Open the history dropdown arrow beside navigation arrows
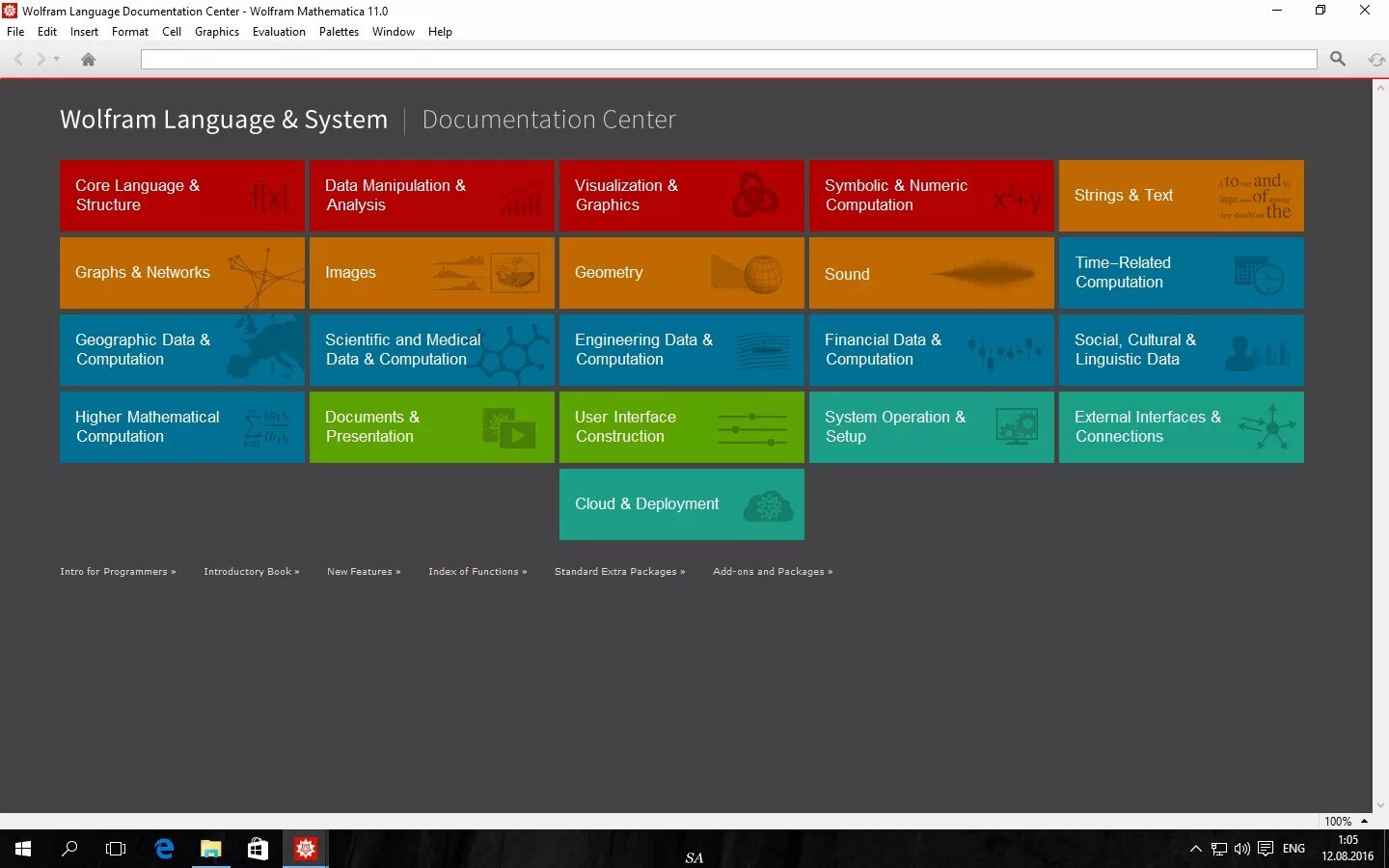 click(57, 60)
